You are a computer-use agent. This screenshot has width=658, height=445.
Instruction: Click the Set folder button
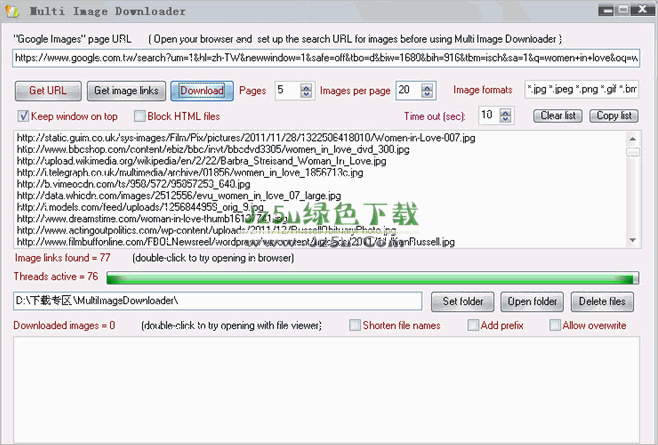462,301
